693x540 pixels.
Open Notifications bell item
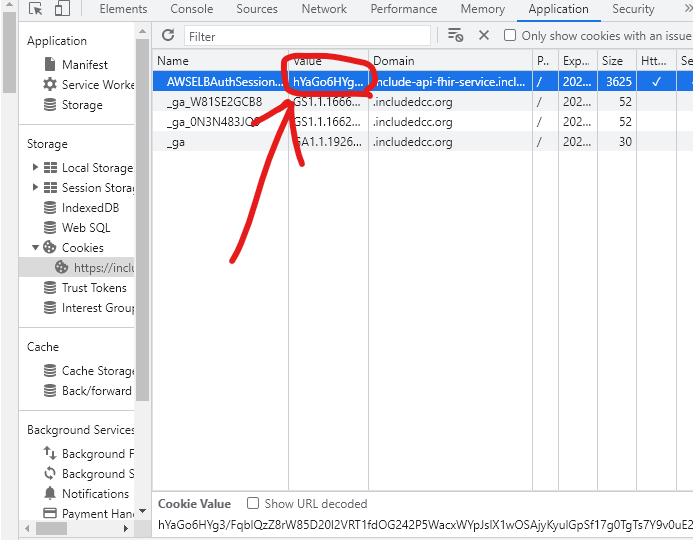[x=87, y=493]
